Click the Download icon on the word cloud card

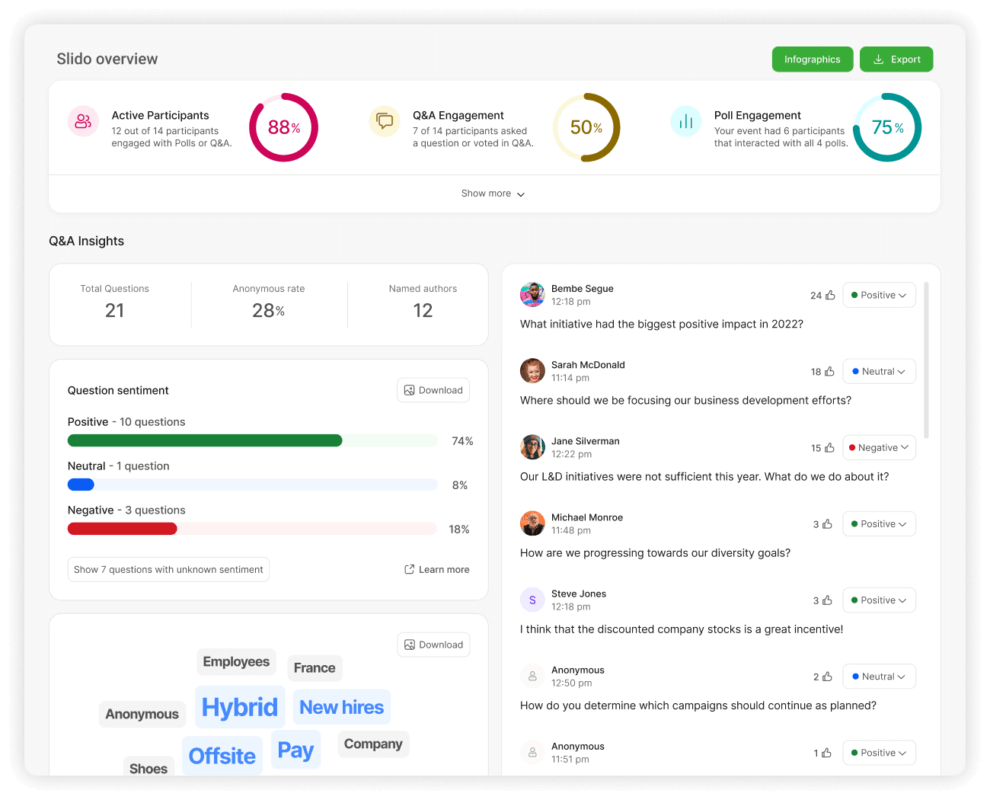coord(410,644)
